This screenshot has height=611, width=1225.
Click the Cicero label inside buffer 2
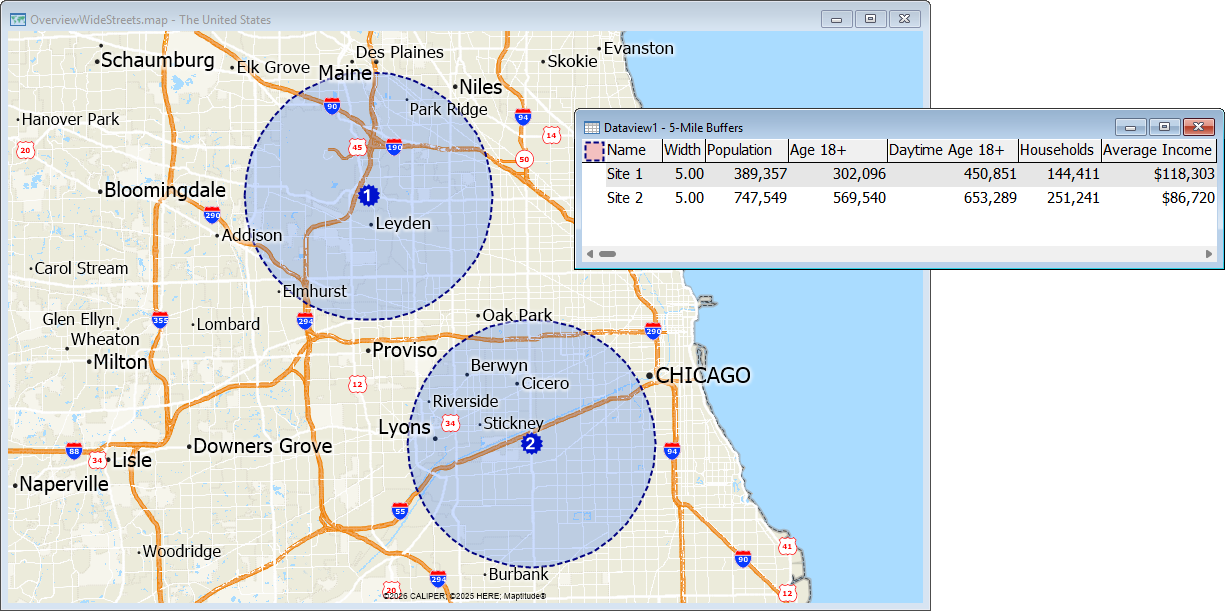pos(545,383)
